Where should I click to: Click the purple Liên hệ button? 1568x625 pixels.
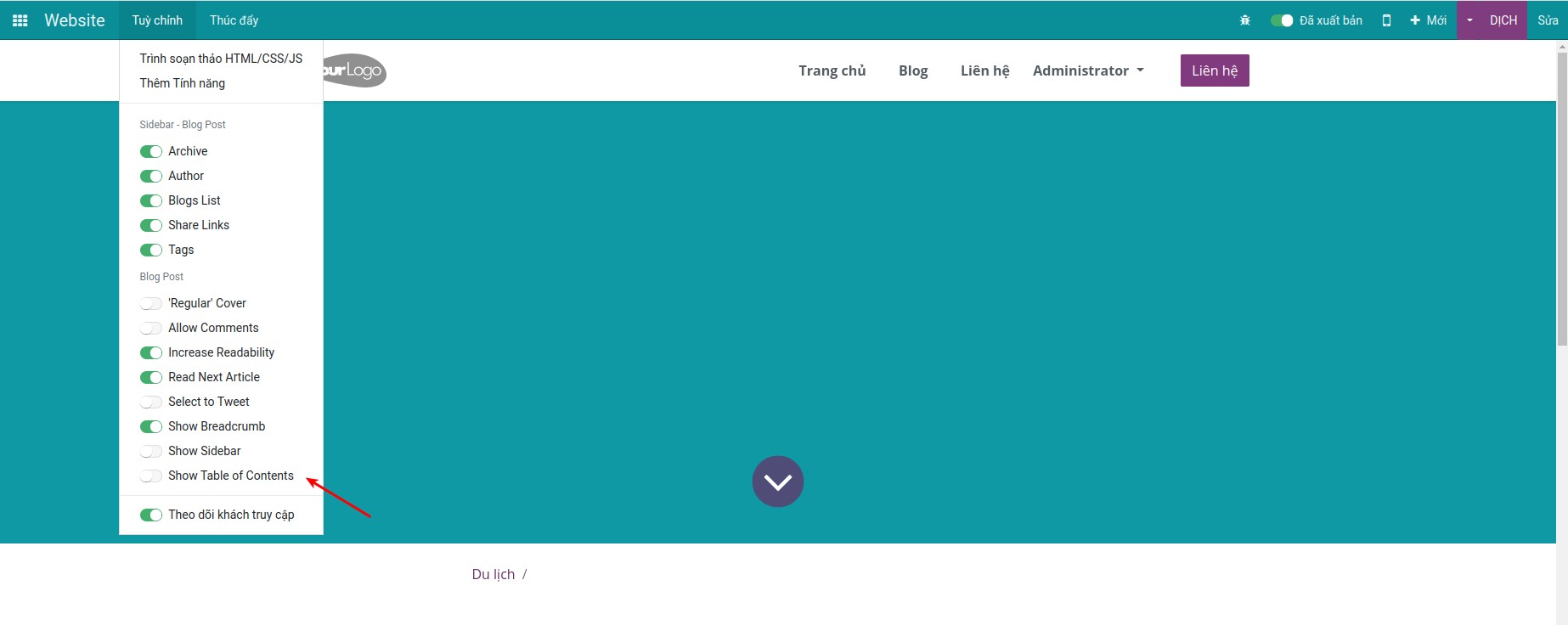[x=1214, y=70]
